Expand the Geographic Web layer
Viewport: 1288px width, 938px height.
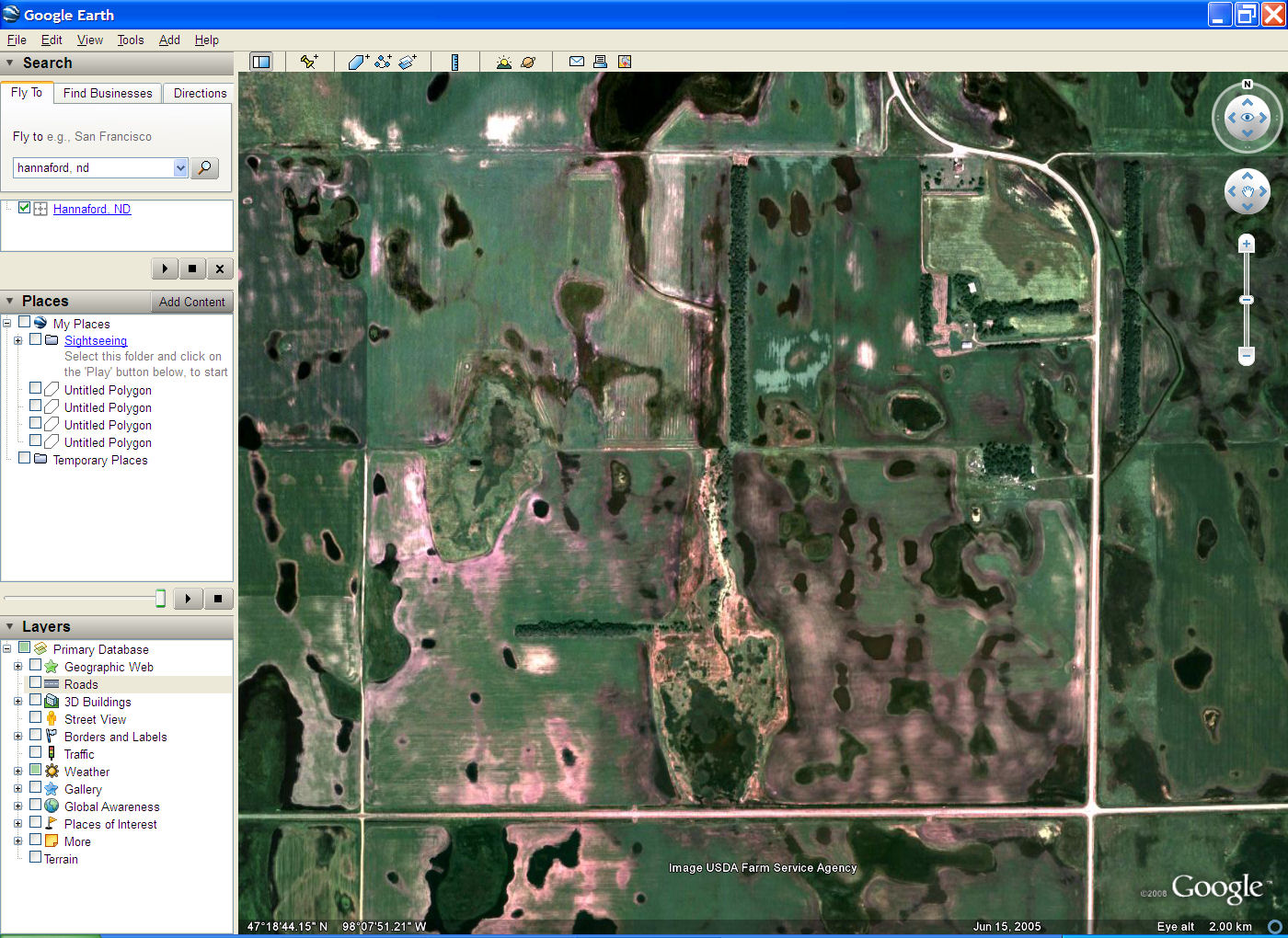(x=17, y=667)
